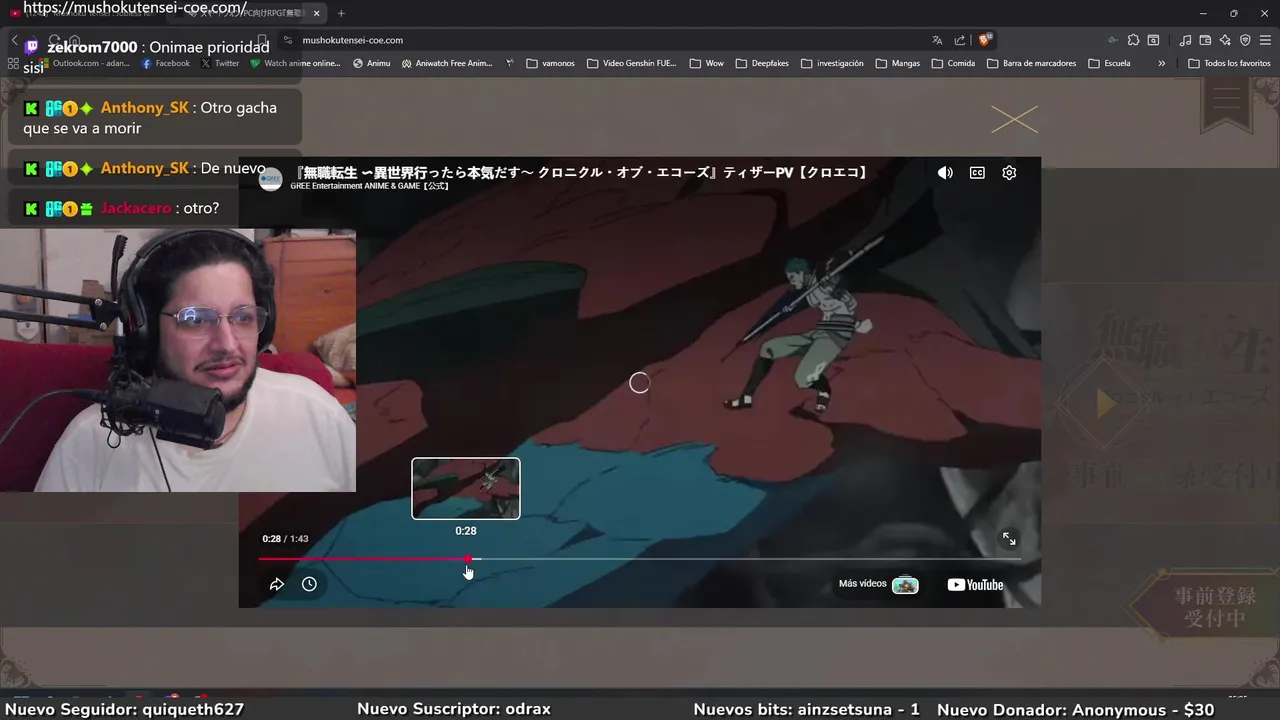Click the background play triangle button
1280x720 pixels.
click(x=1105, y=403)
